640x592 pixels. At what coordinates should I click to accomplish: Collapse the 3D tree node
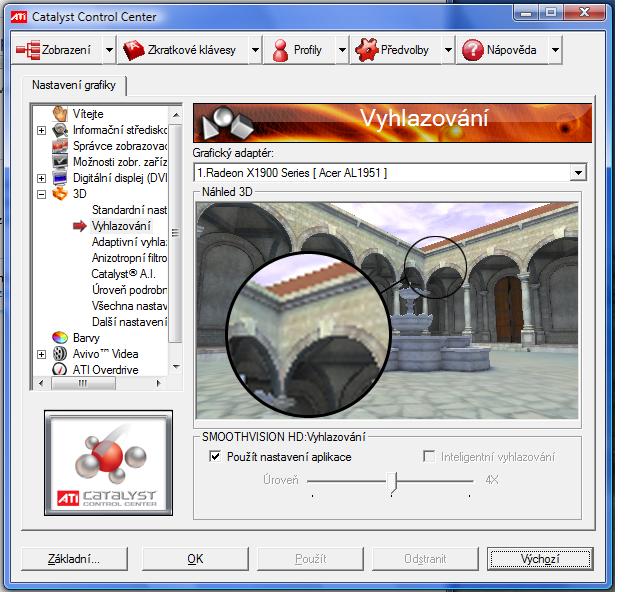tap(41, 194)
